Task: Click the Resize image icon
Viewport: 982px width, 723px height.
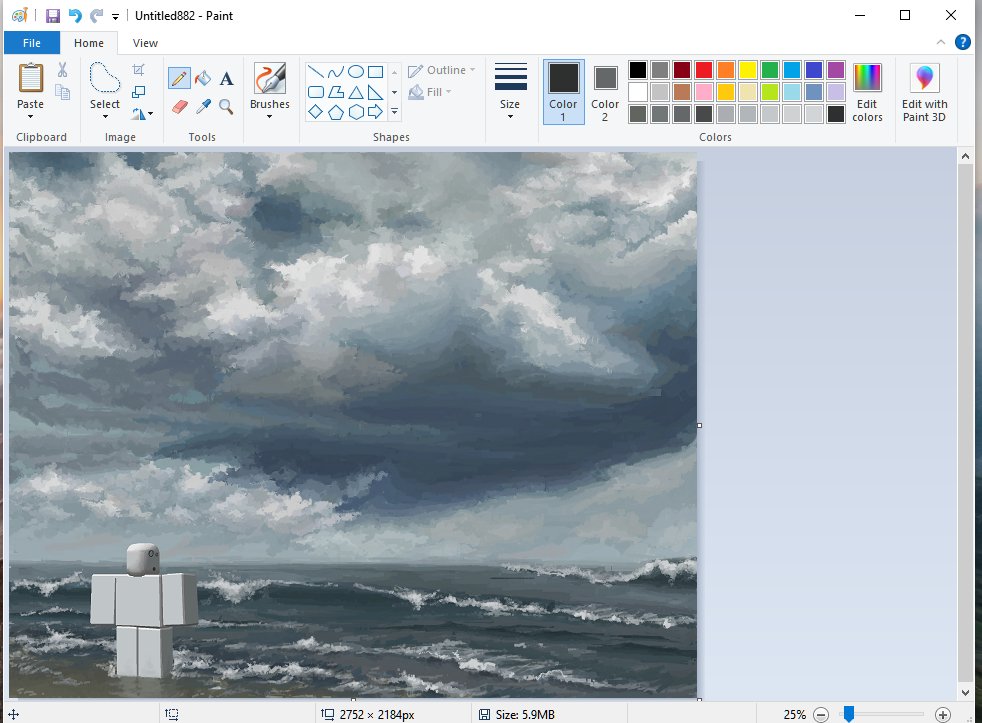Action: click(139, 91)
